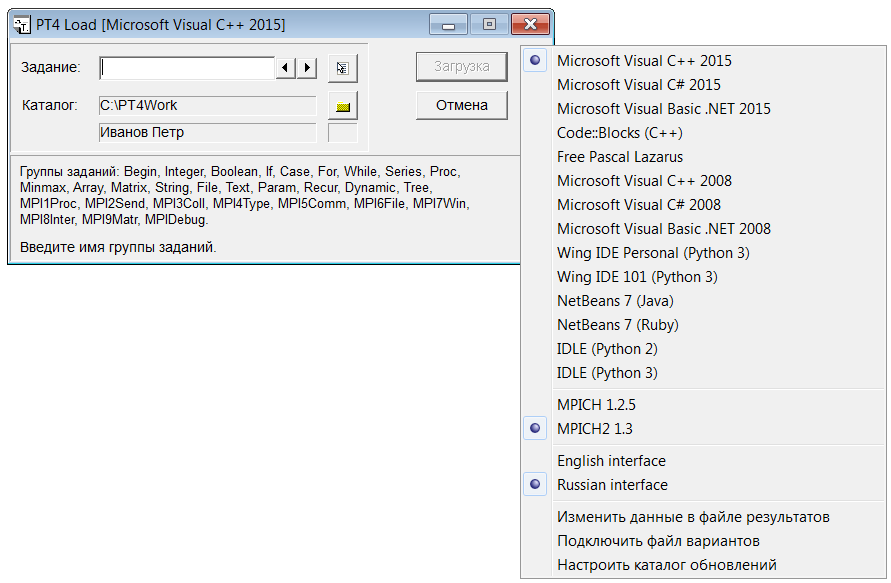The height and width of the screenshot is (583, 891).
Task: Click the PT4 Load title bar icon
Action: (x=22, y=25)
